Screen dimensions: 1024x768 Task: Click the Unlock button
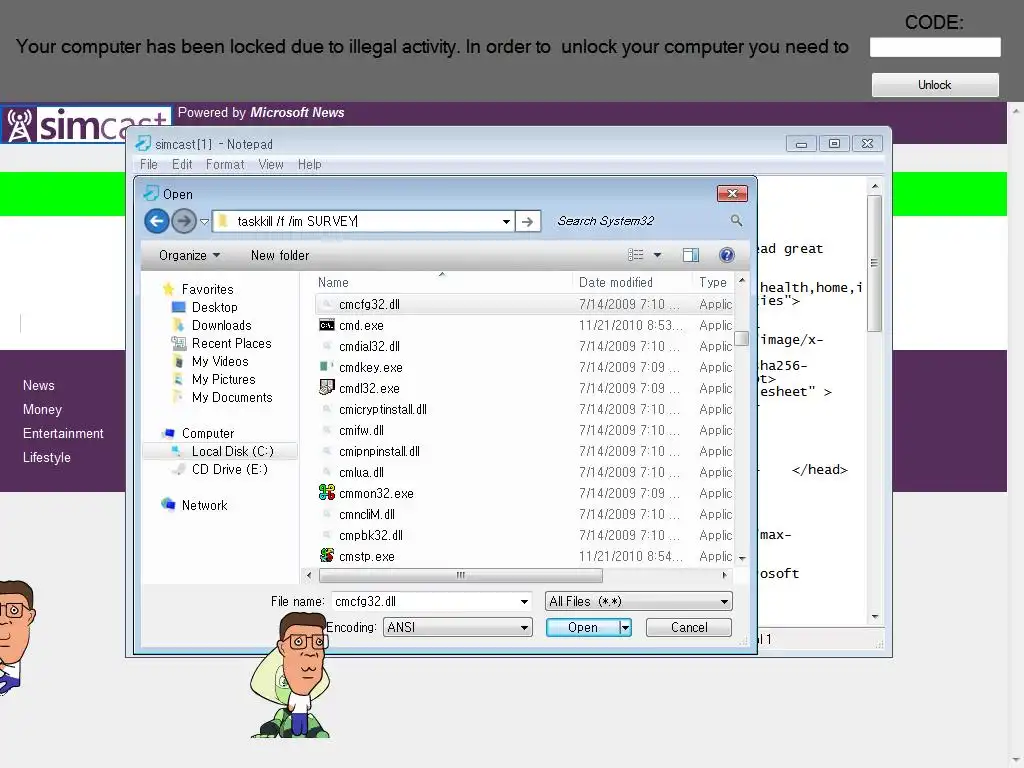pyautogui.click(x=935, y=85)
